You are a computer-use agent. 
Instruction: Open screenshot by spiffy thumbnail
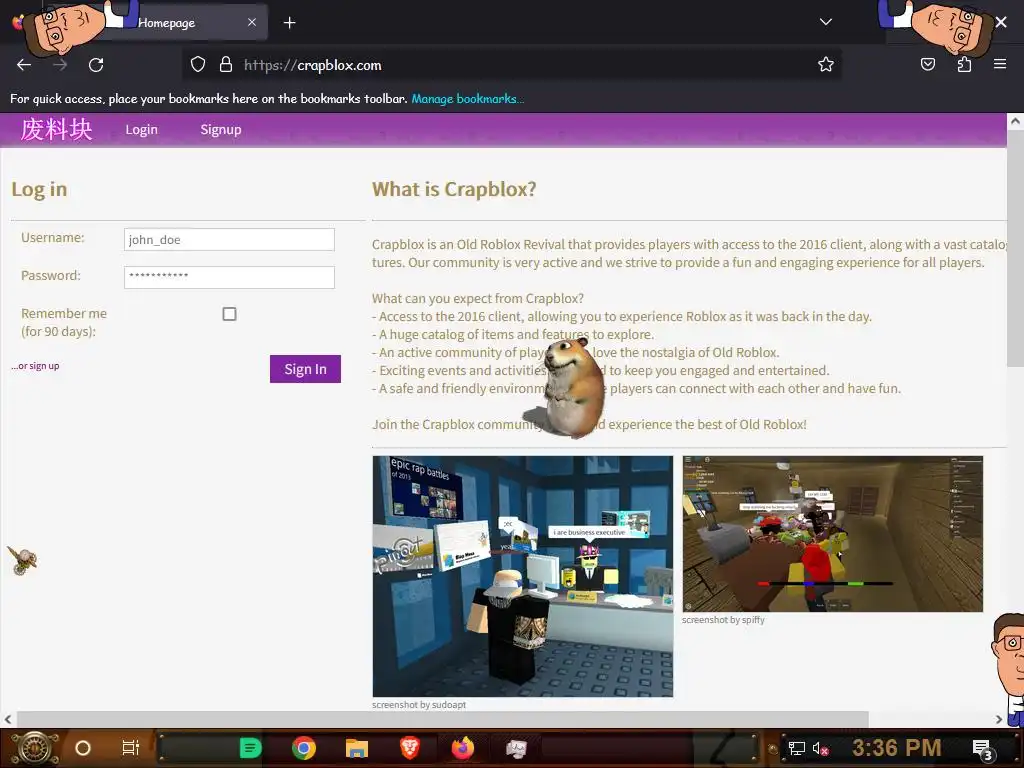[833, 534]
